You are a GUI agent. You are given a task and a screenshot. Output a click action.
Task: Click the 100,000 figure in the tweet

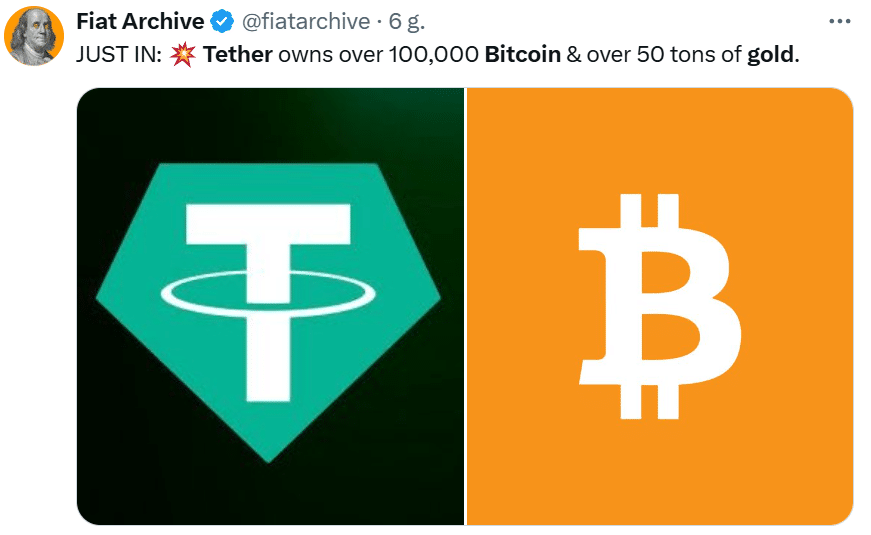point(433,54)
